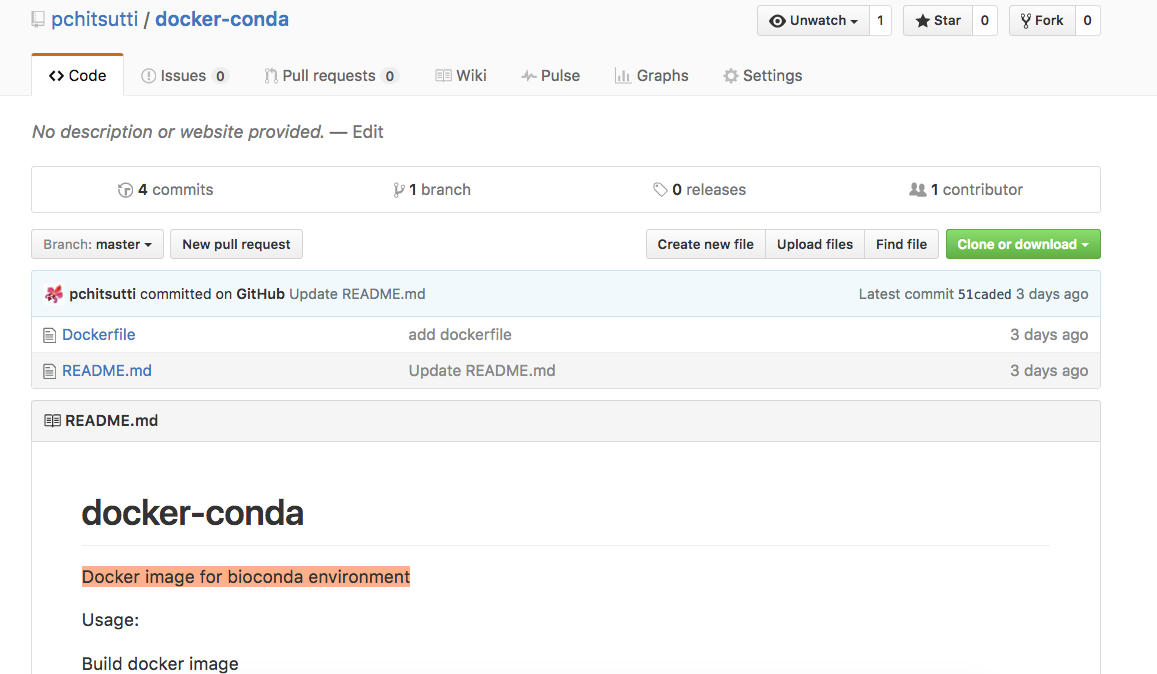This screenshot has width=1157, height=674.
Task: Select the Code tab
Action: coord(77,75)
